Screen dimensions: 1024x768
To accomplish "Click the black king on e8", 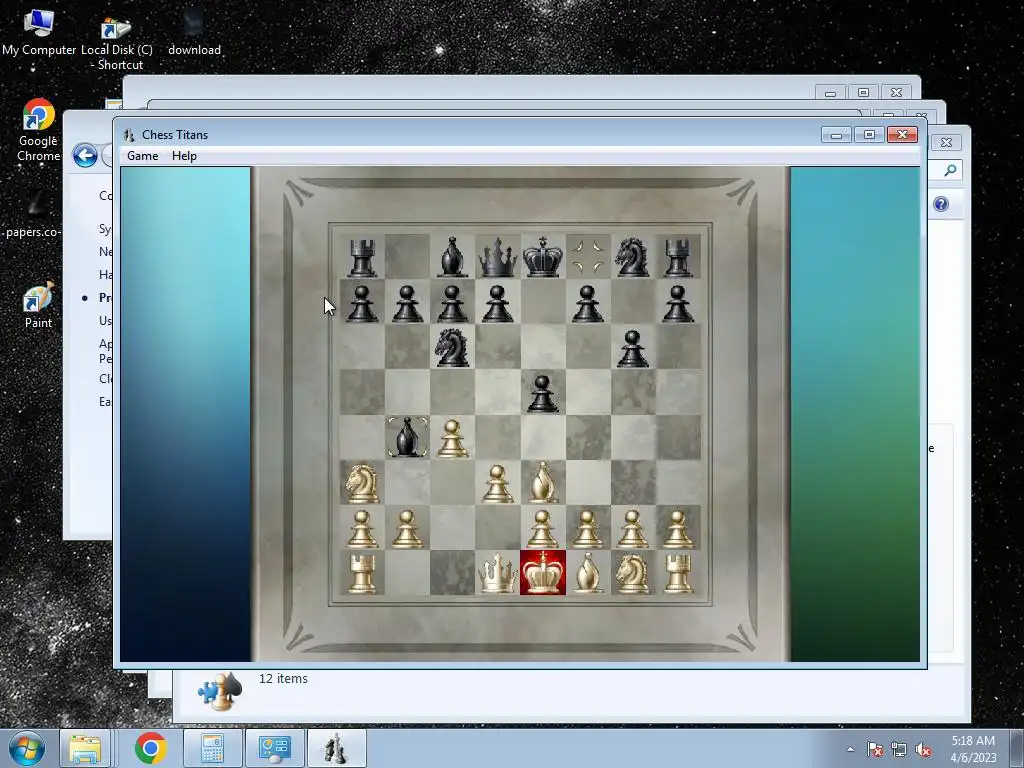I will [543, 257].
